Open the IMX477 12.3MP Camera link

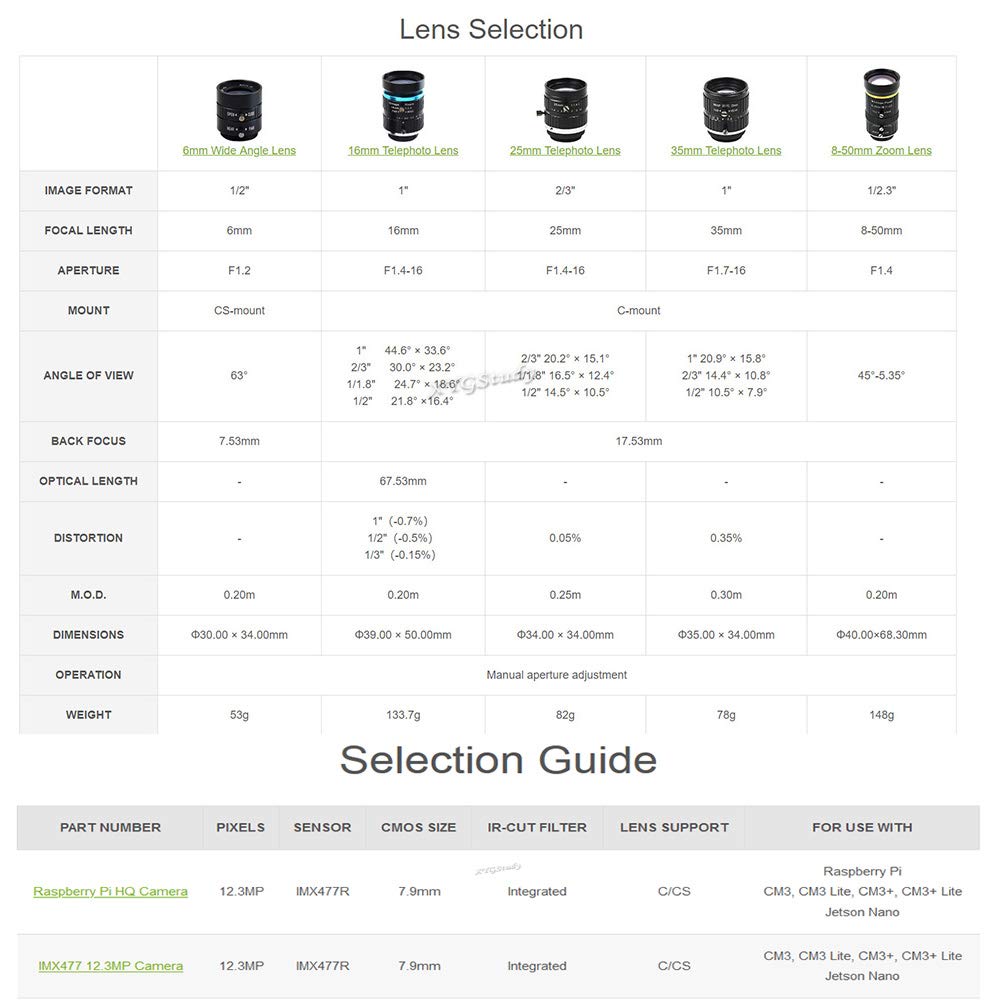click(110, 966)
